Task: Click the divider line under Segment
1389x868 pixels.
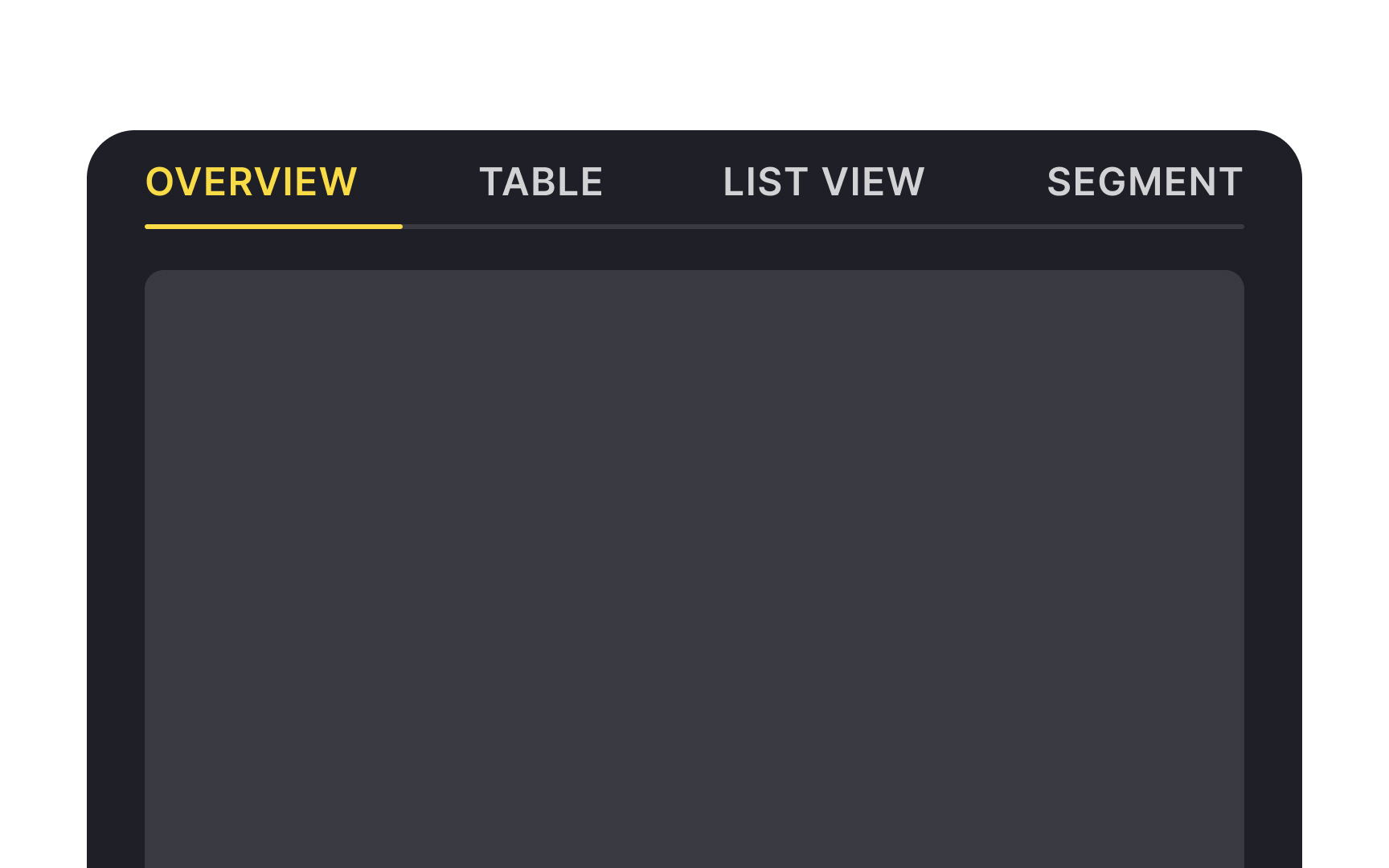Action: click(x=1145, y=227)
